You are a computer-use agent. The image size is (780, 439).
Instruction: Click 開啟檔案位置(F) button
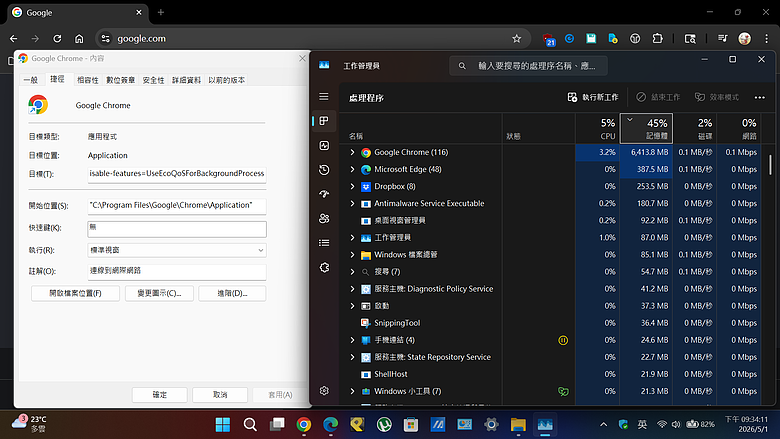click(x=75, y=293)
